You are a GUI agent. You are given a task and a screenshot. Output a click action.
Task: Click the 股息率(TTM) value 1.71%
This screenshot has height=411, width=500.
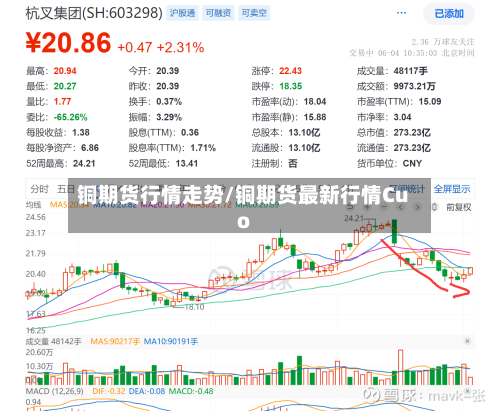[203, 148]
